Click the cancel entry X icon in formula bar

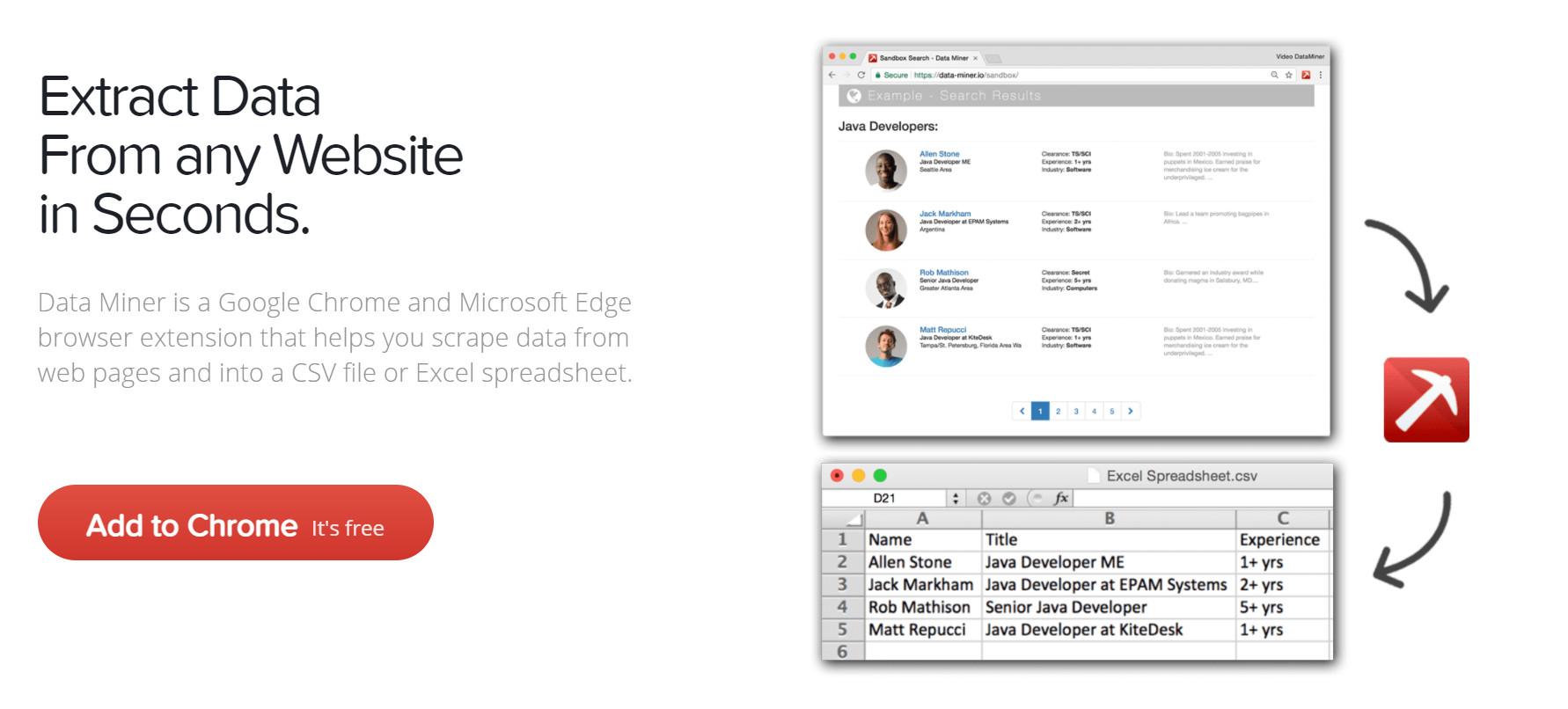click(x=985, y=499)
